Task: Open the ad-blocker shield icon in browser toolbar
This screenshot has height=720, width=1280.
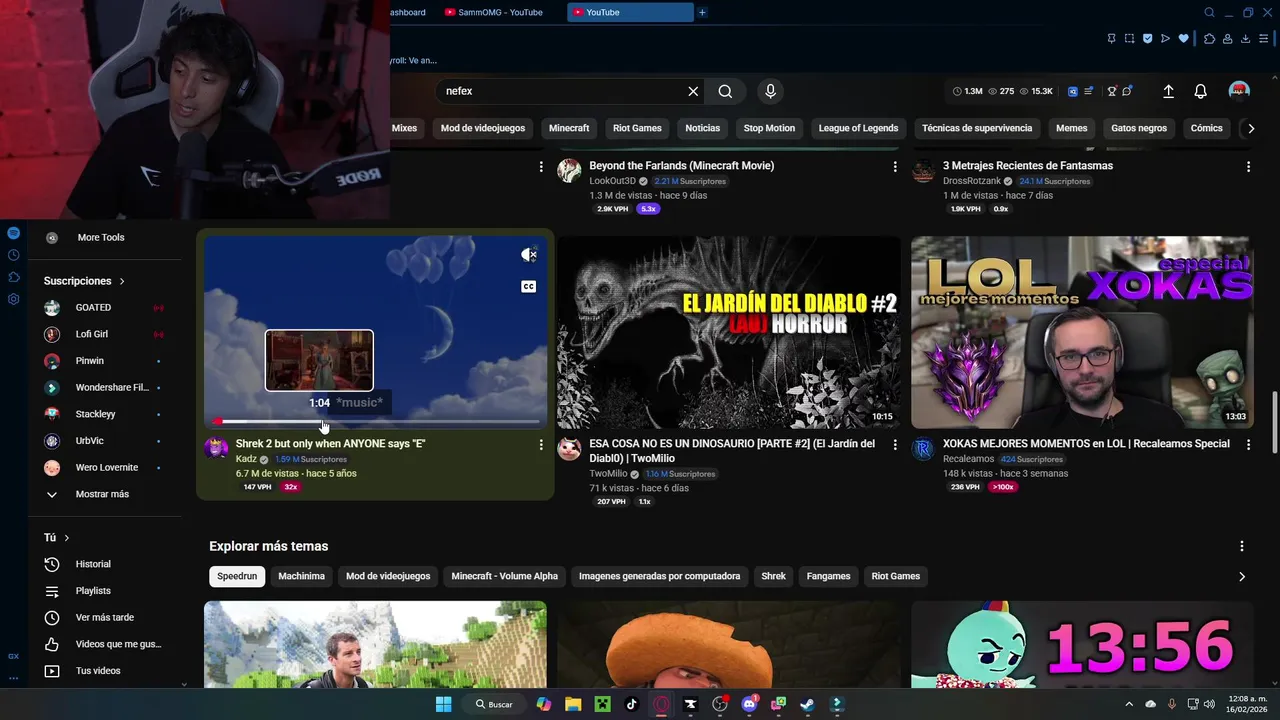Action: 1147,39
